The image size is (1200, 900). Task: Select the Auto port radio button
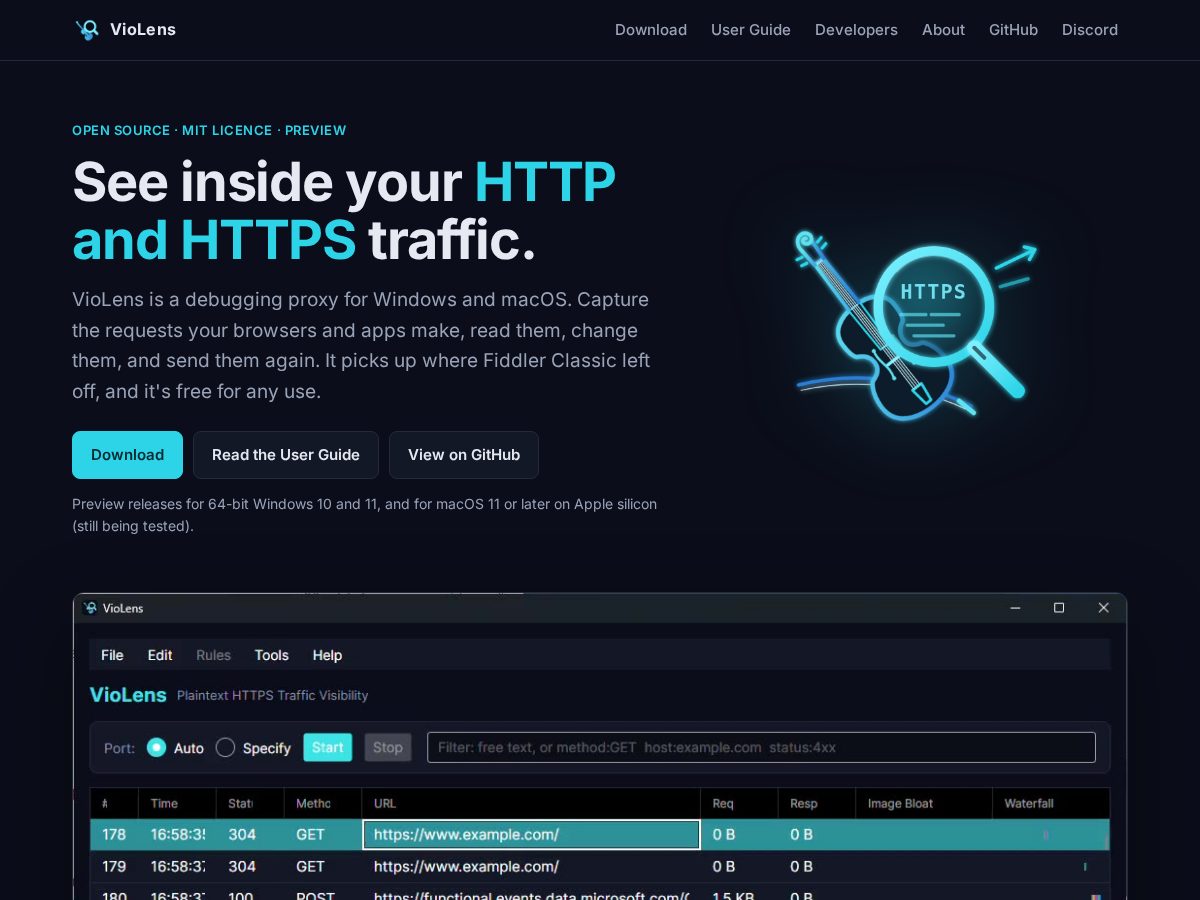pos(156,748)
